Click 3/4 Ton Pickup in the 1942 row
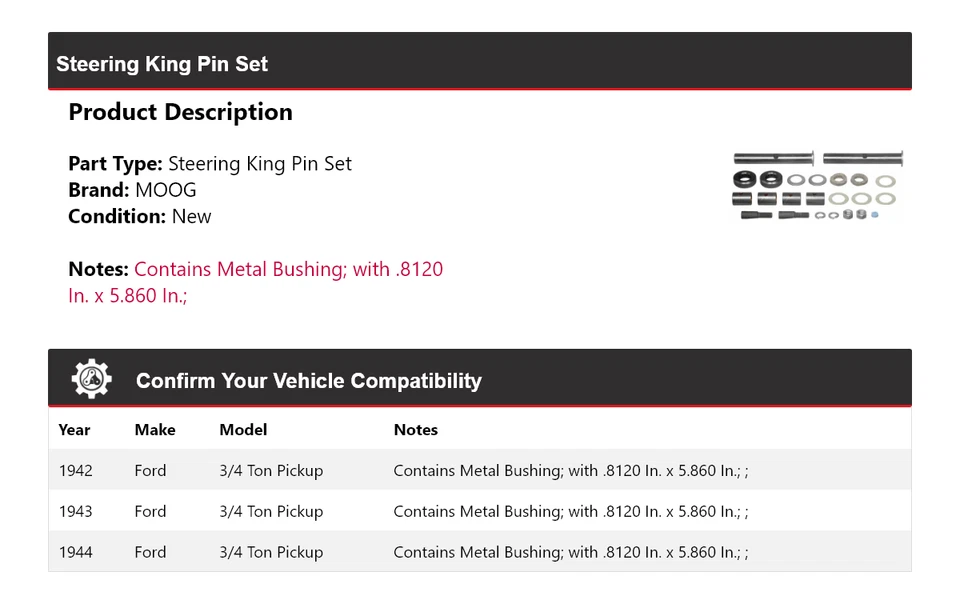 point(271,470)
